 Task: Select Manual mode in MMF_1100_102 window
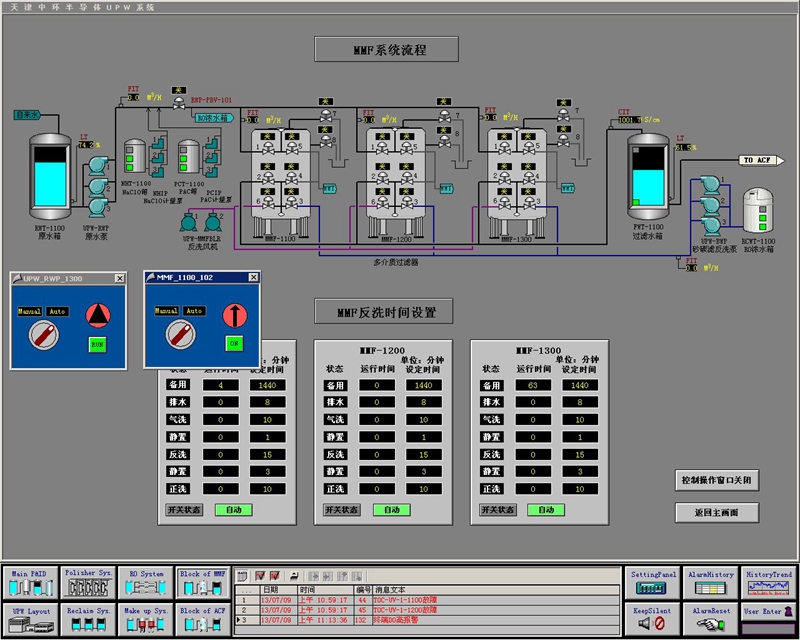[168, 311]
